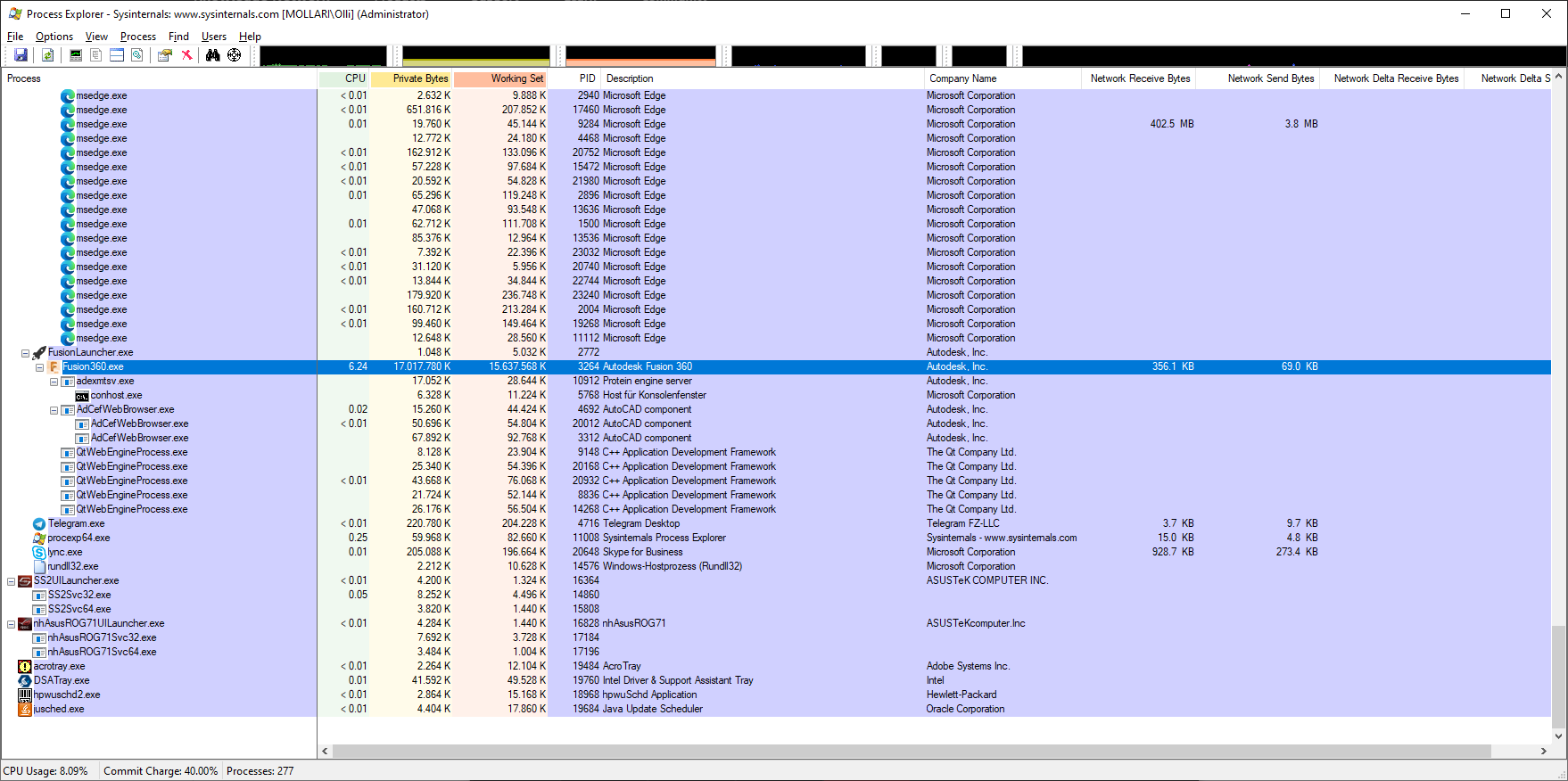Click the crosshair Find Window's Process icon
The width and height of the screenshot is (1568, 781).
coord(235,55)
